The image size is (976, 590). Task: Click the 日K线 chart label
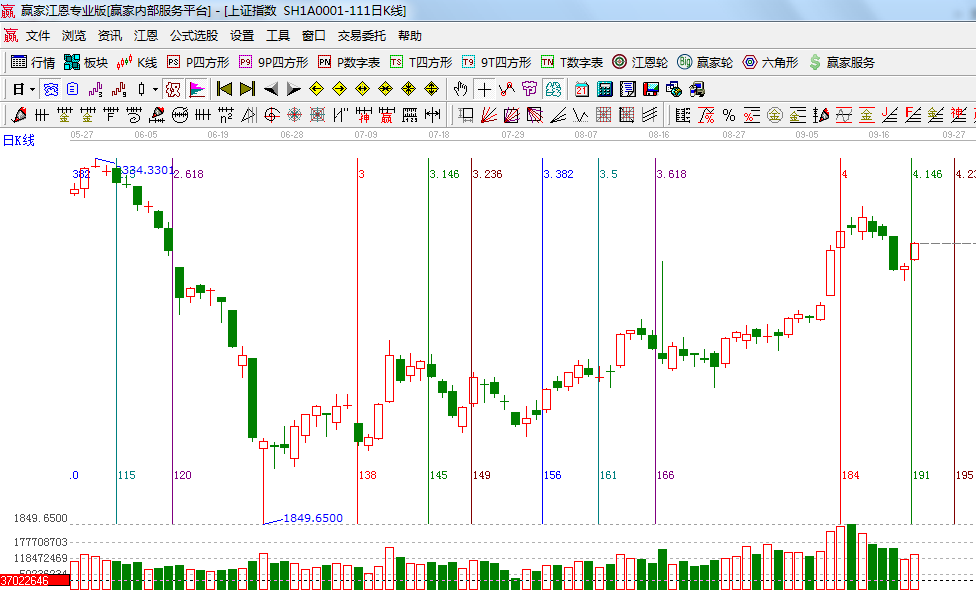18,140
